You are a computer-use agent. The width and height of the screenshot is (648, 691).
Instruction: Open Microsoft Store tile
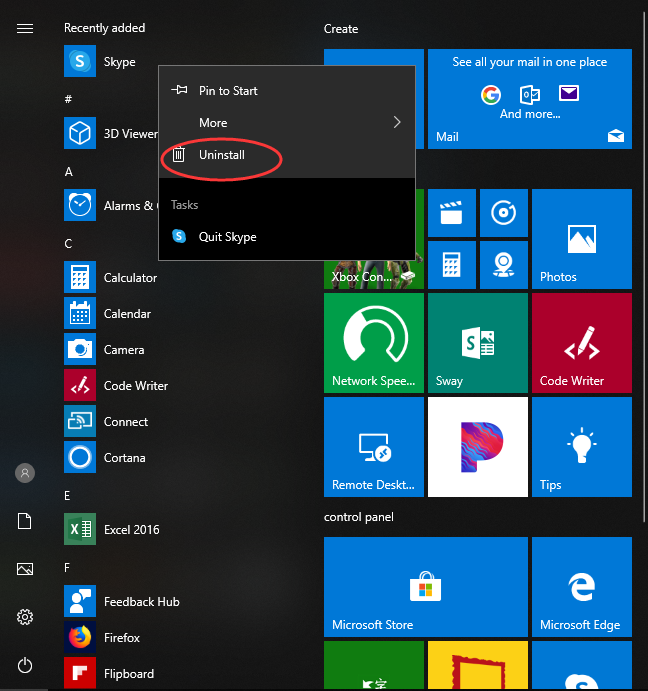(426, 587)
